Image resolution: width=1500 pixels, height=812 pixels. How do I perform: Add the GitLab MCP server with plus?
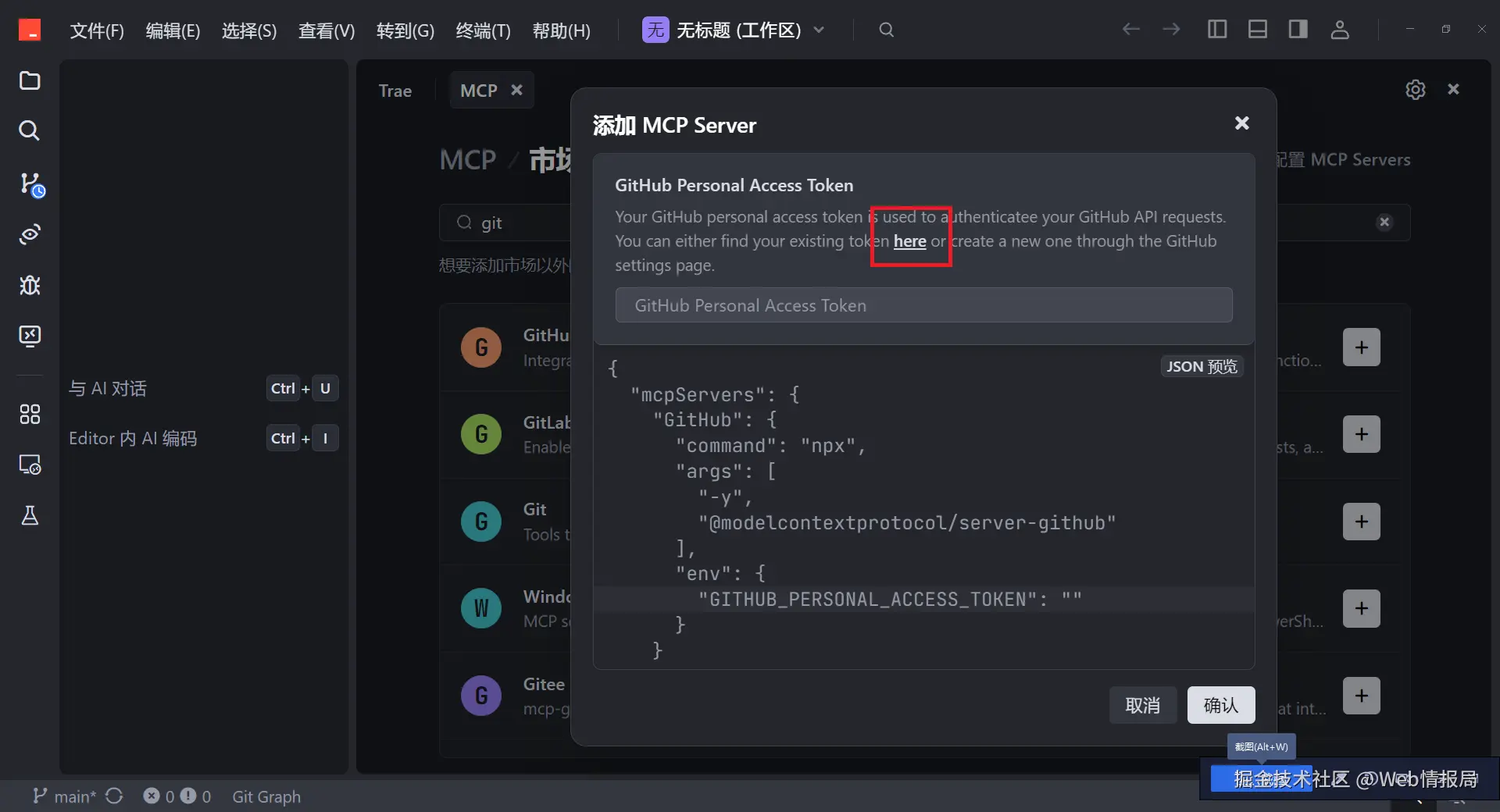[1362, 434]
